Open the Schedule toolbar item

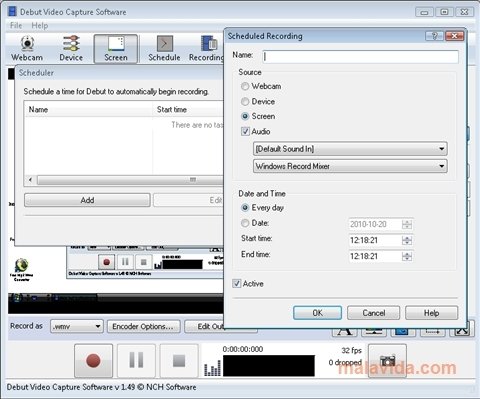[x=164, y=49]
